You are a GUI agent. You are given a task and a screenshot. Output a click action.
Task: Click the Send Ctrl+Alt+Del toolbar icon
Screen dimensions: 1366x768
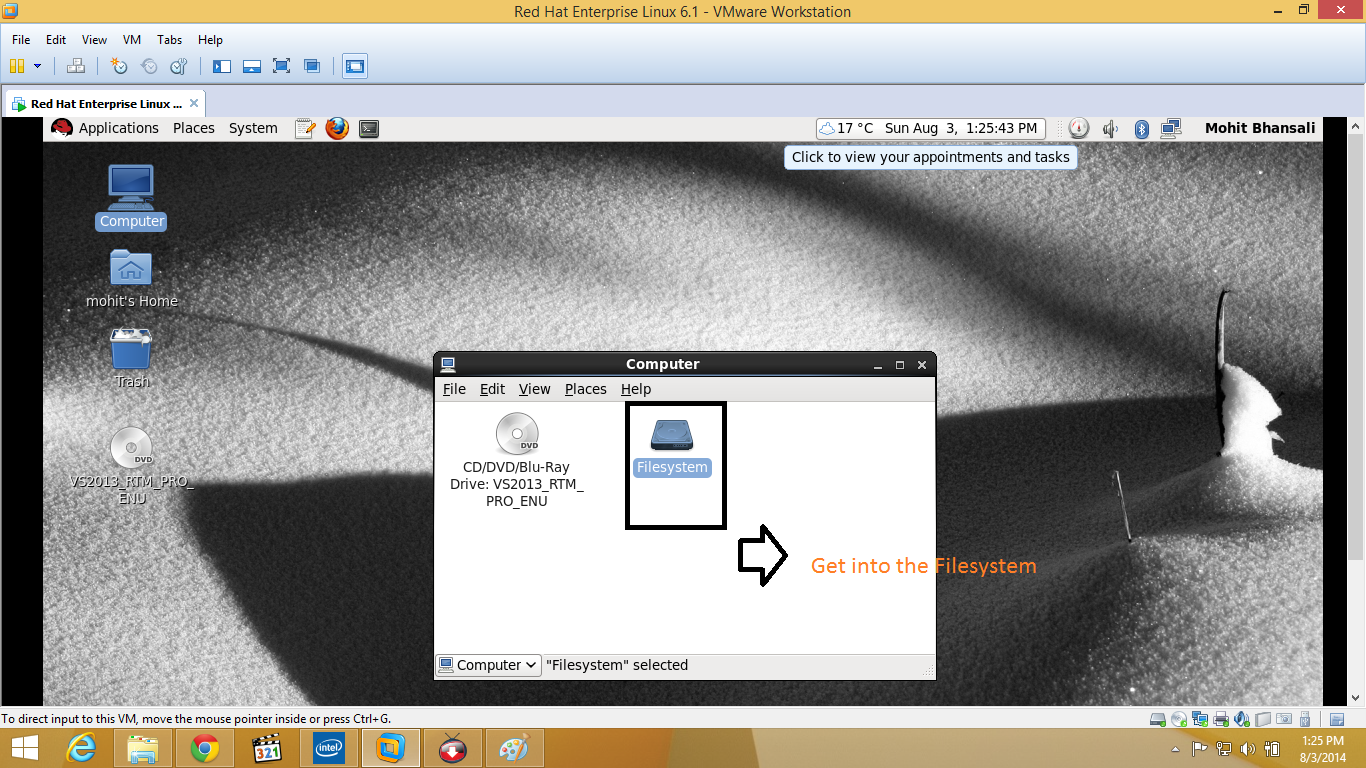tap(76, 66)
